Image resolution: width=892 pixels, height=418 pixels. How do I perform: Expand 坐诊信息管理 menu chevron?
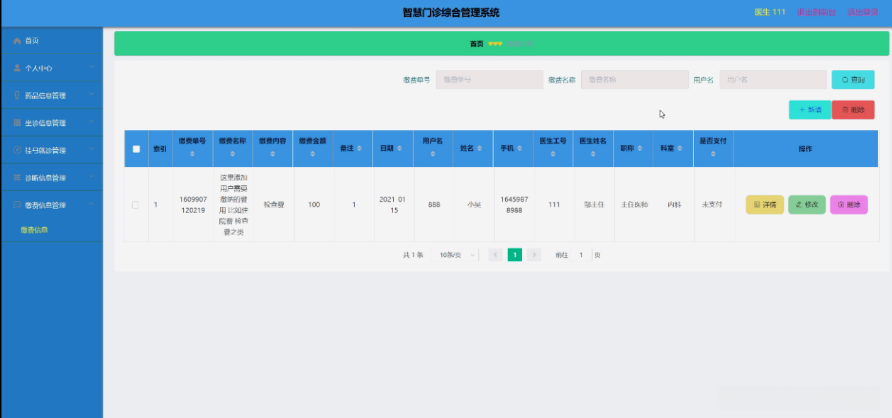[92, 122]
